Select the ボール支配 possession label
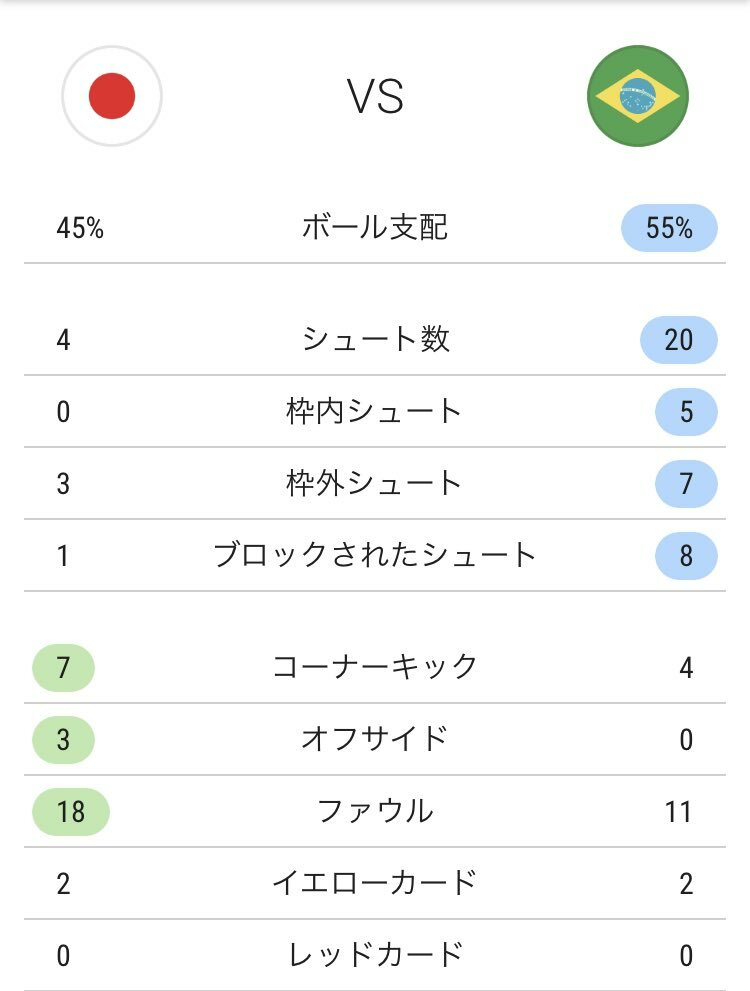Screen dimensions: 750x991 click(375, 228)
